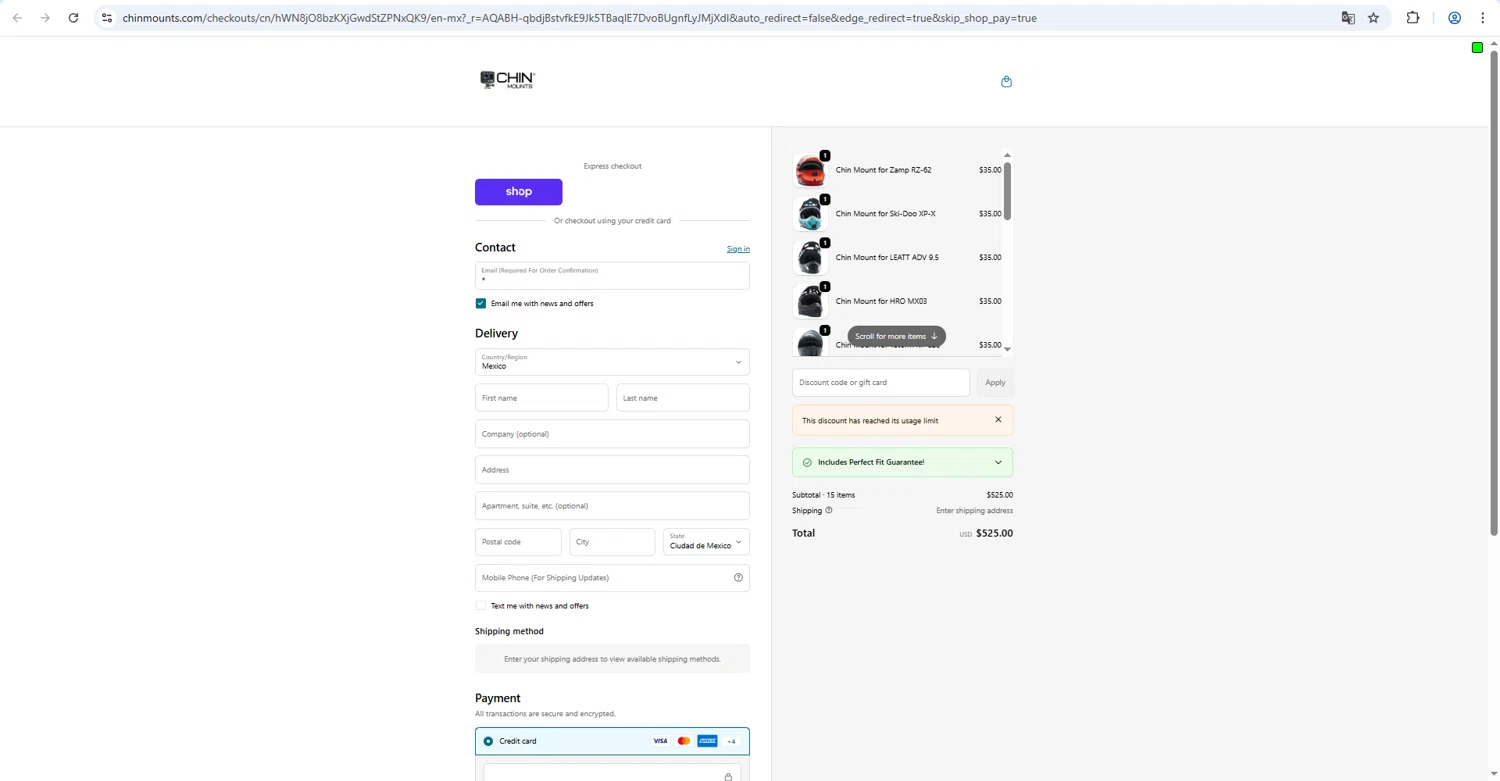Open the Country/Region dropdown
Image resolution: width=1500 pixels, height=781 pixels.
pos(612,362)
